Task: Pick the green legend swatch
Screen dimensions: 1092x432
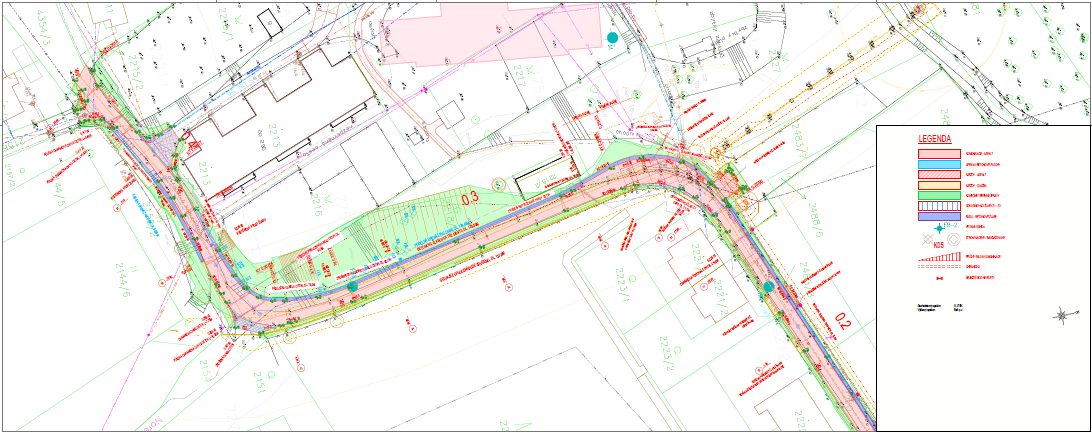Action: coord(938,194)
